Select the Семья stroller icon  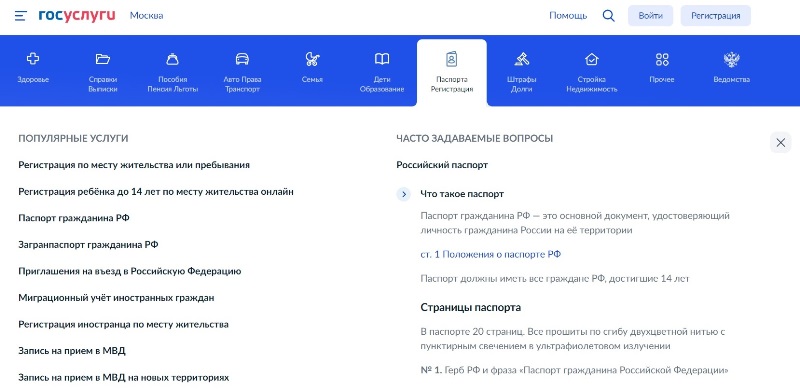312,59
